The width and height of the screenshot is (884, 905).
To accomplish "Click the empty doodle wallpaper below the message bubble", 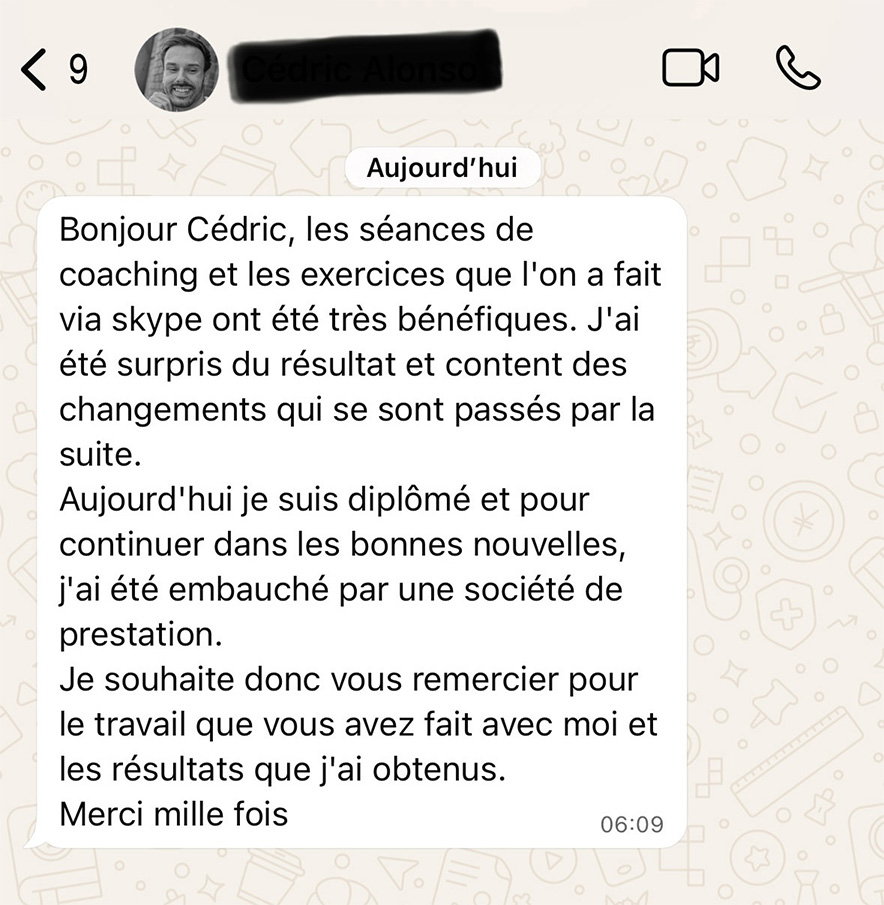I will [x=442, y=877].
